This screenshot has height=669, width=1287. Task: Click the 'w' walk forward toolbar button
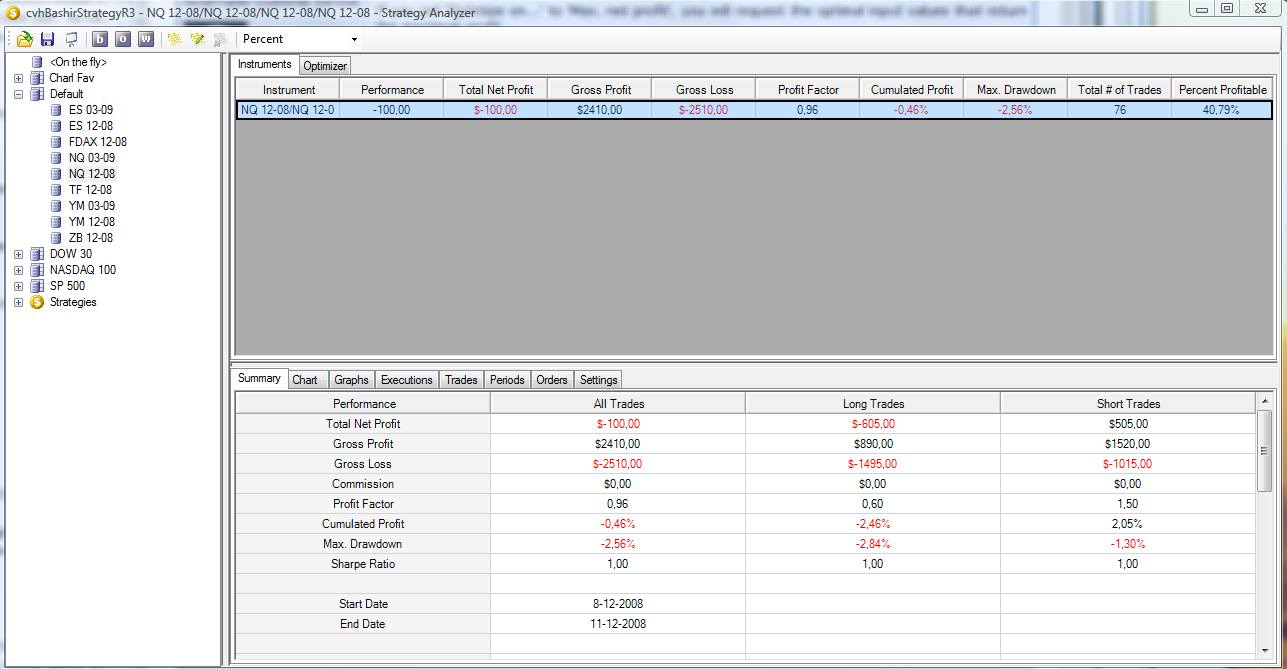tap(146, 39)
